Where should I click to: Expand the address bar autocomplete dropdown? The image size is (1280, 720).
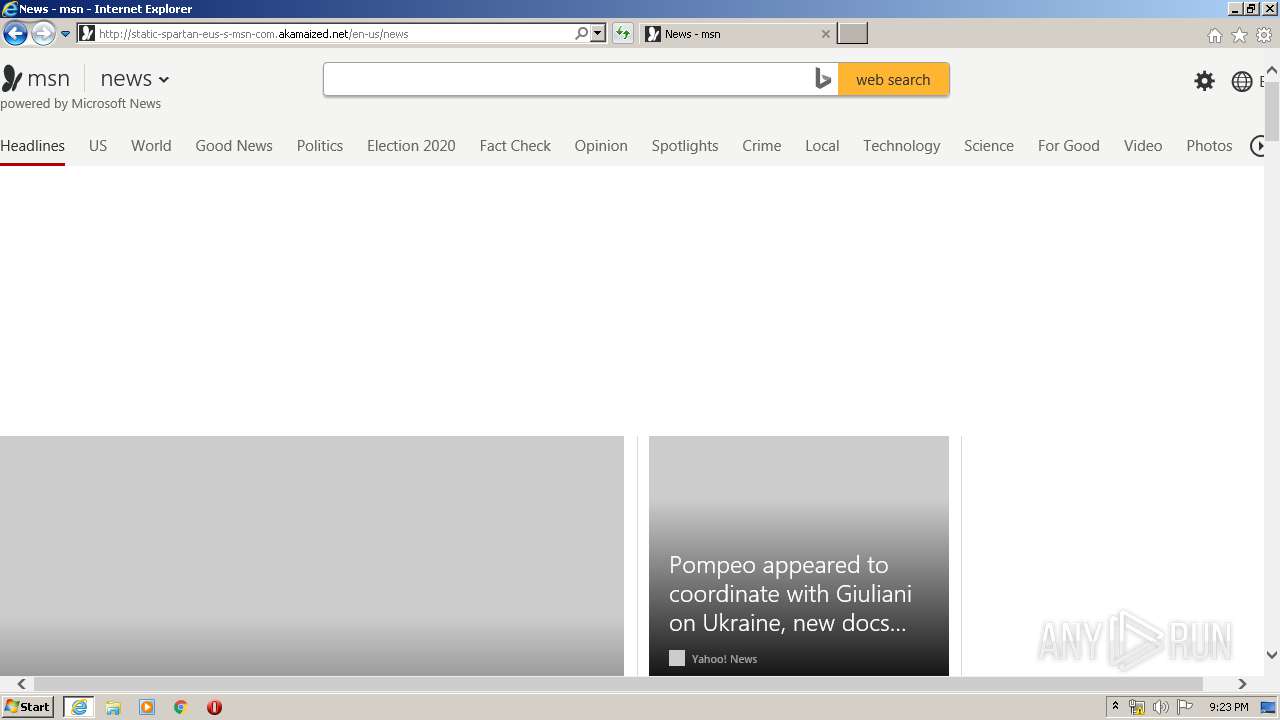click(598, 34)
